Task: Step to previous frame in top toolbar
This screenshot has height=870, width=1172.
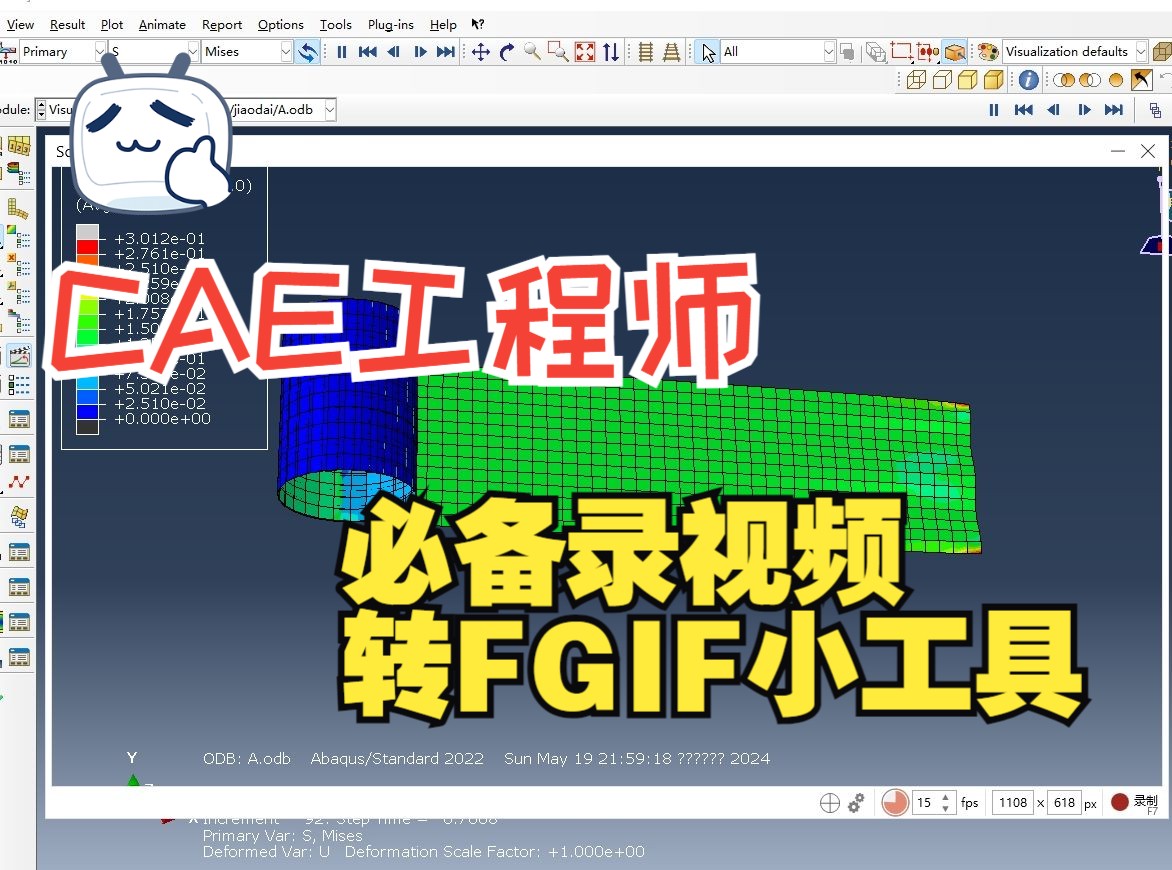Action: (394, 52)
